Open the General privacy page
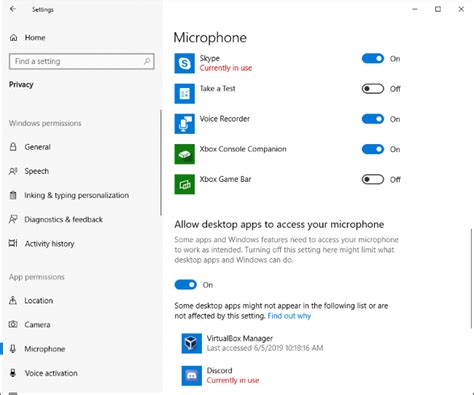The width and height of the screenshot is (474, 395). tap(37, 147)
